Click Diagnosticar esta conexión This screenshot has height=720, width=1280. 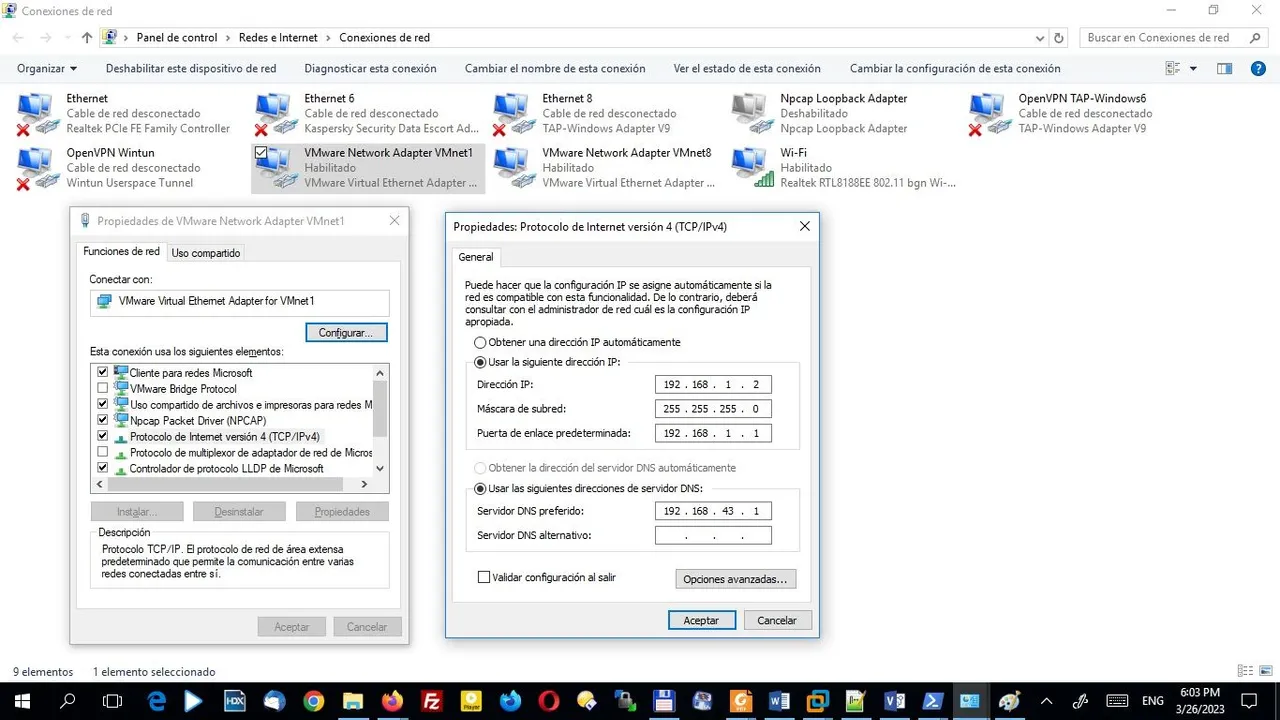pos(371,68)
